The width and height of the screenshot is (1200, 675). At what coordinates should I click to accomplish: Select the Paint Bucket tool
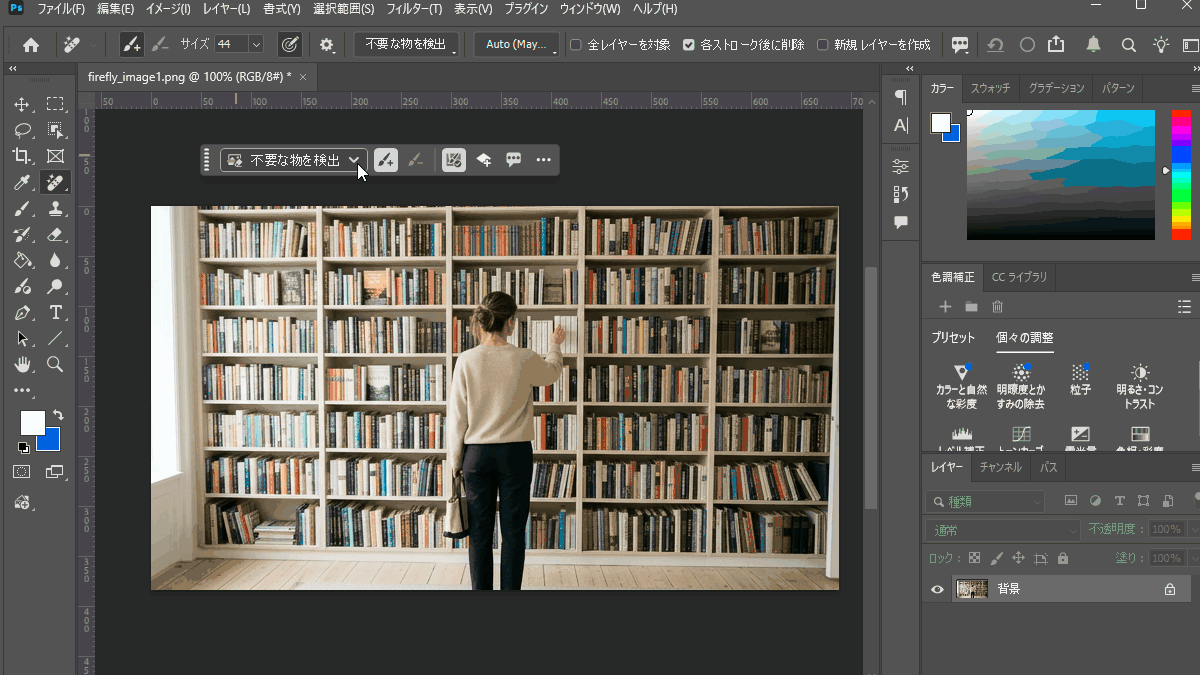22,261
